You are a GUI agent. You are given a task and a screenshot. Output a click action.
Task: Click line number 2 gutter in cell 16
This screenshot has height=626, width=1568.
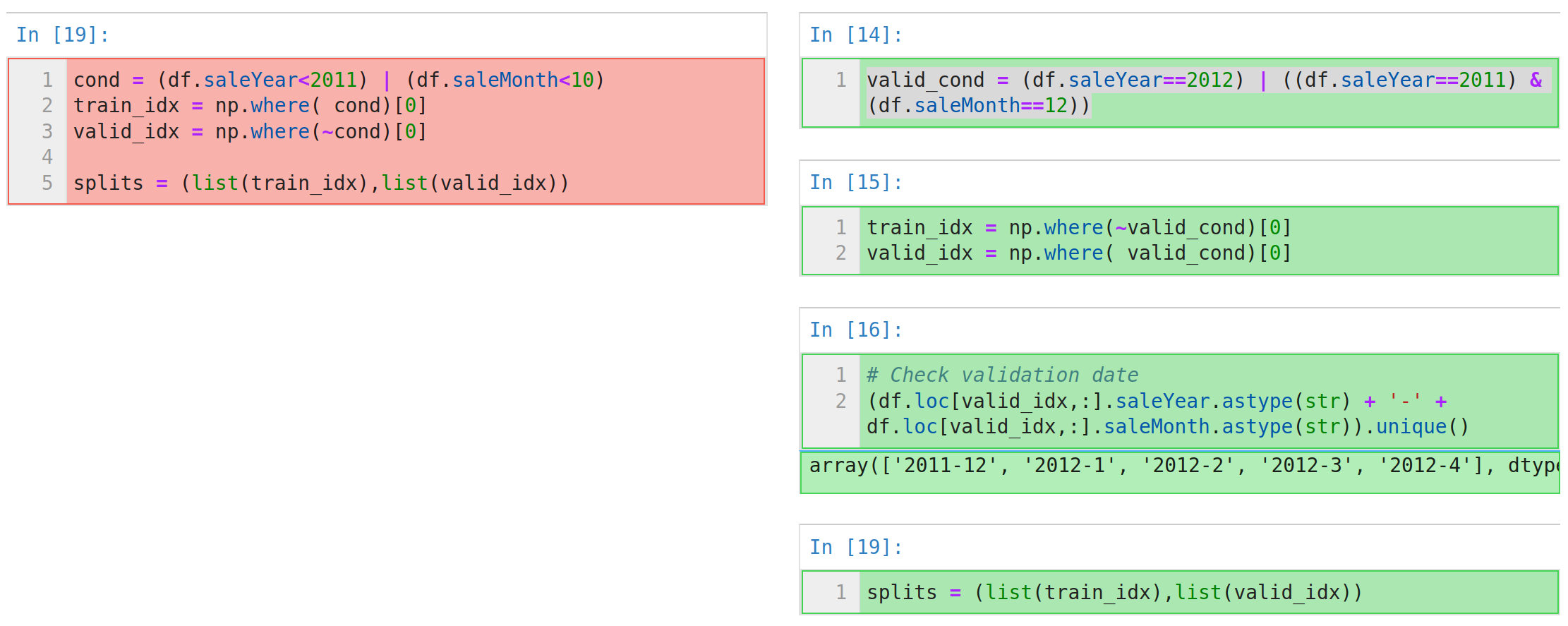pos(840,401)
